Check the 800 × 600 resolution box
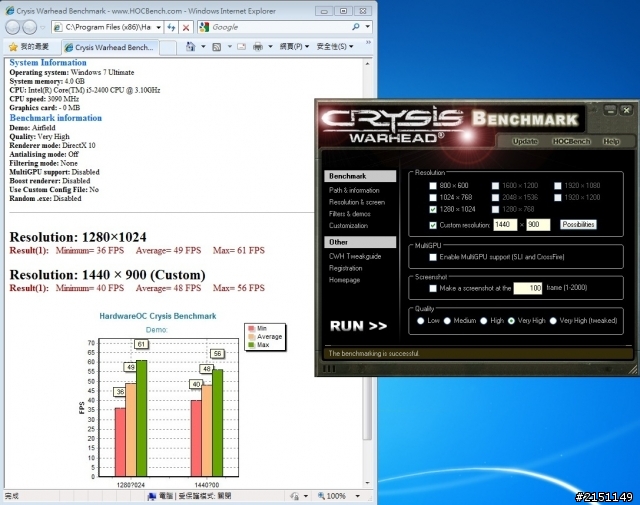Screen dimensions: 640x505 (x=433, y=186)
